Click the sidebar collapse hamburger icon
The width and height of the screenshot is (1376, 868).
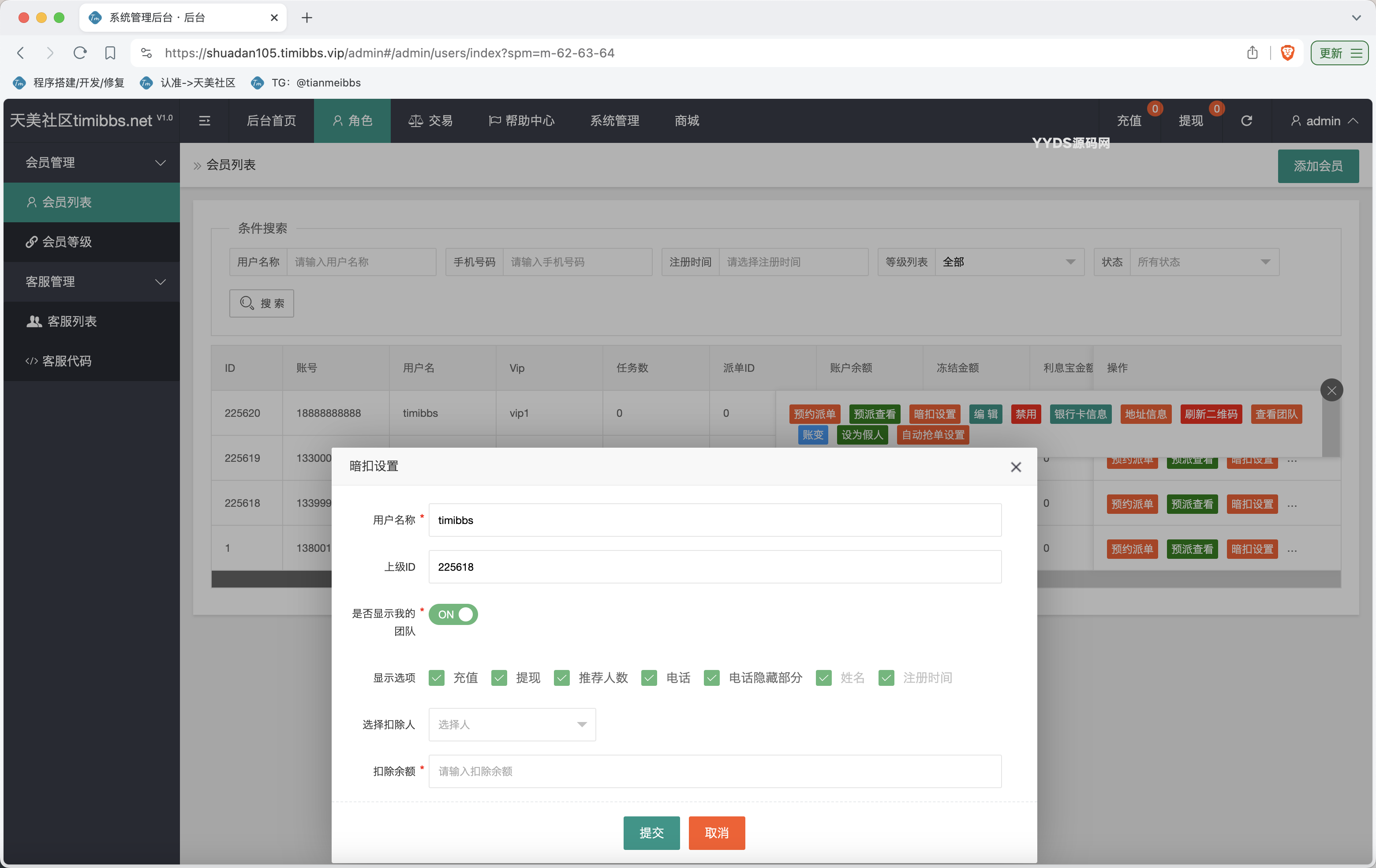pos(204,120)
